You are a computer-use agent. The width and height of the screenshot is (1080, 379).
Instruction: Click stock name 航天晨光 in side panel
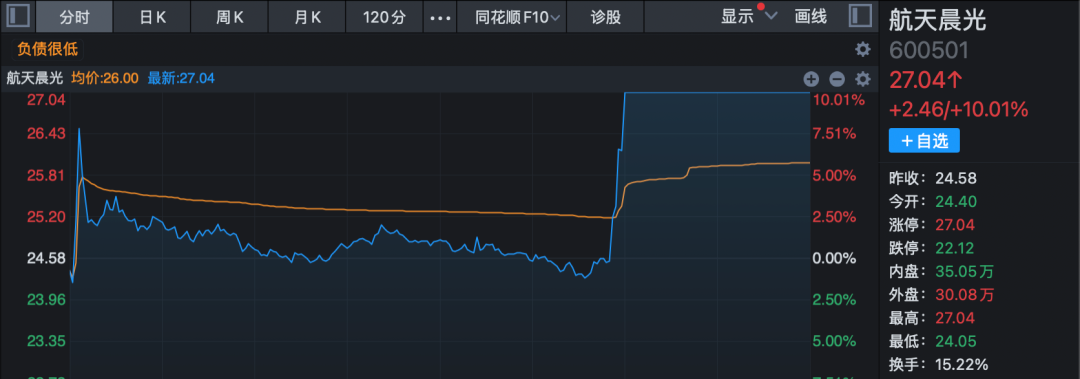pyautogui.click(x=937, y=20)
